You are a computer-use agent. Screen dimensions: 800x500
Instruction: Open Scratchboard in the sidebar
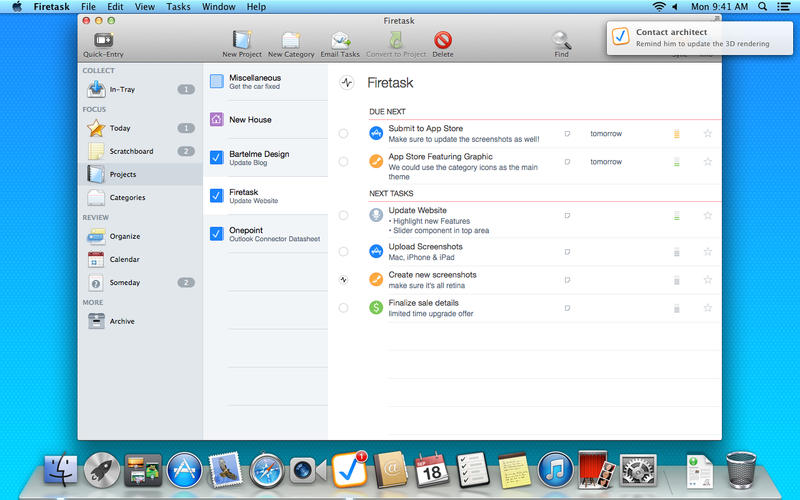point(131,151)
